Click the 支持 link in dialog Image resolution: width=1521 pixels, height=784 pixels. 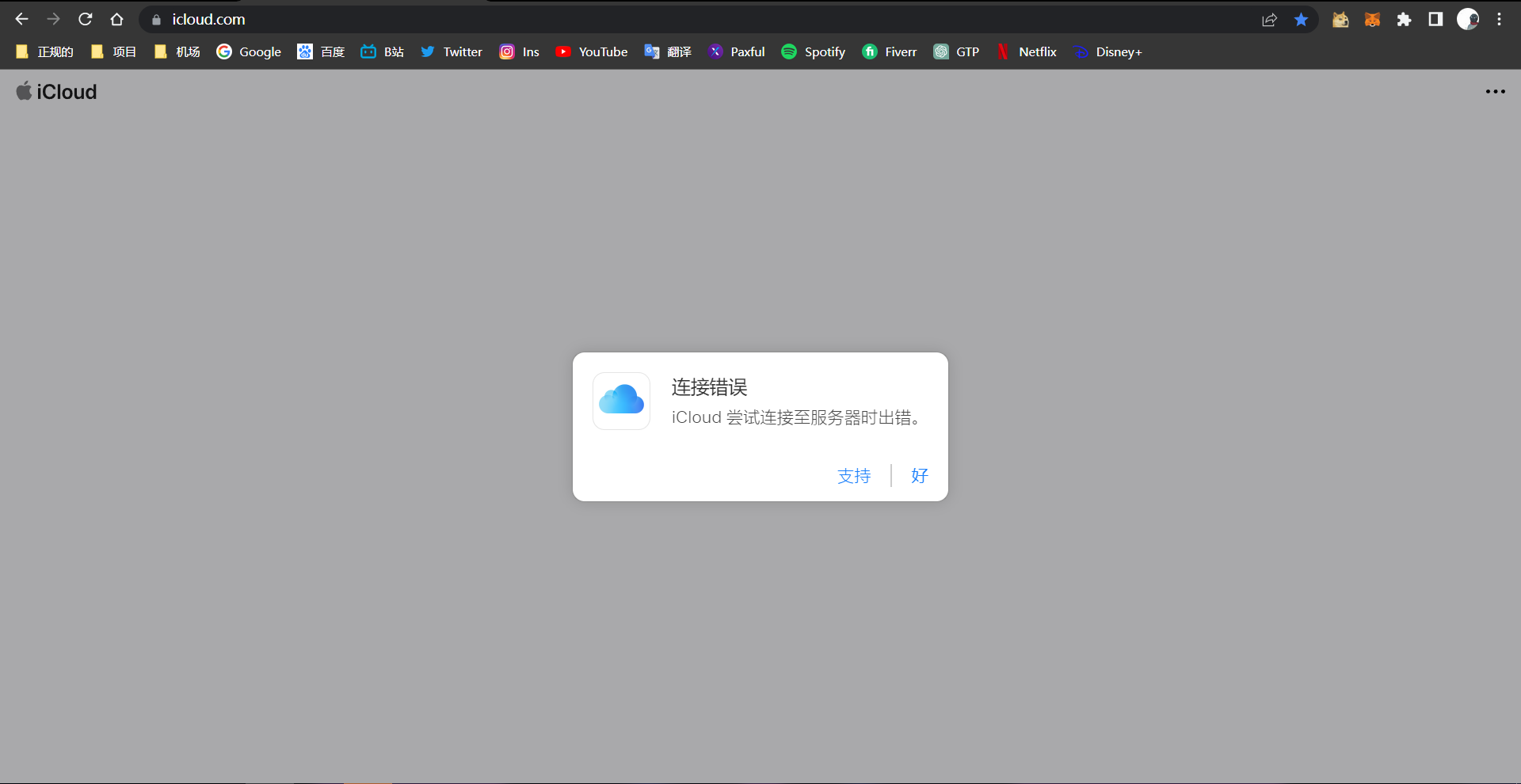click(x=854, y=476)
